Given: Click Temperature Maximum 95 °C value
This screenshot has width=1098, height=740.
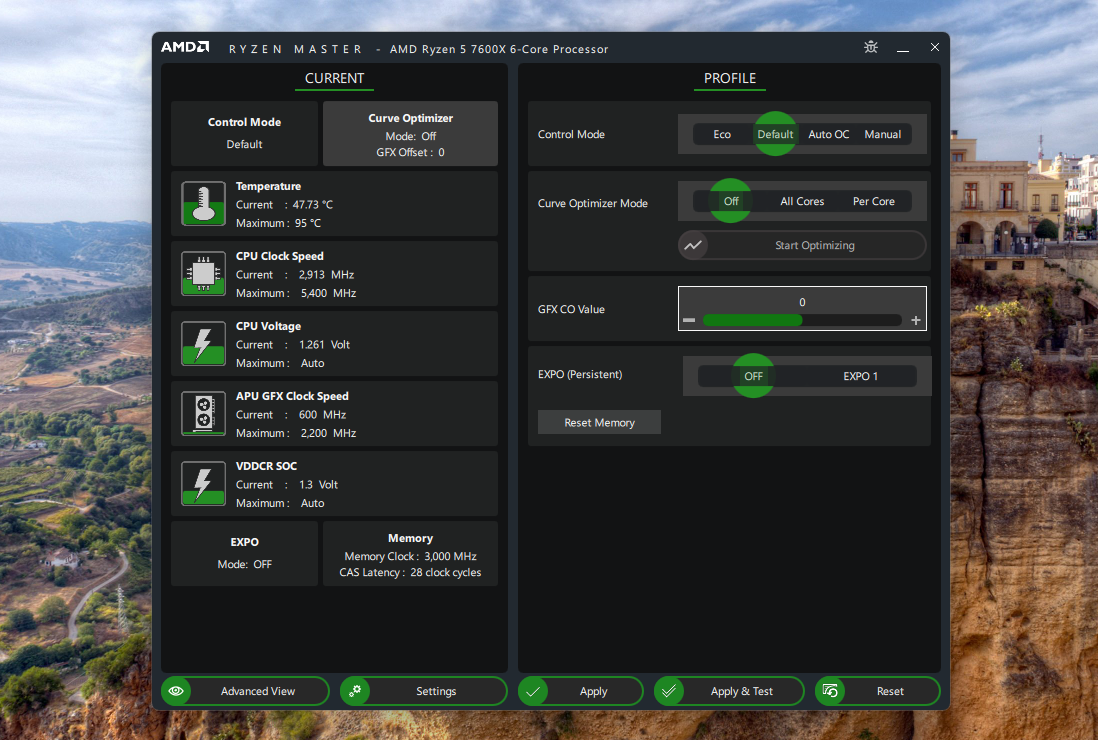Looking at the screenshot, I should click(x=308, y=223).
